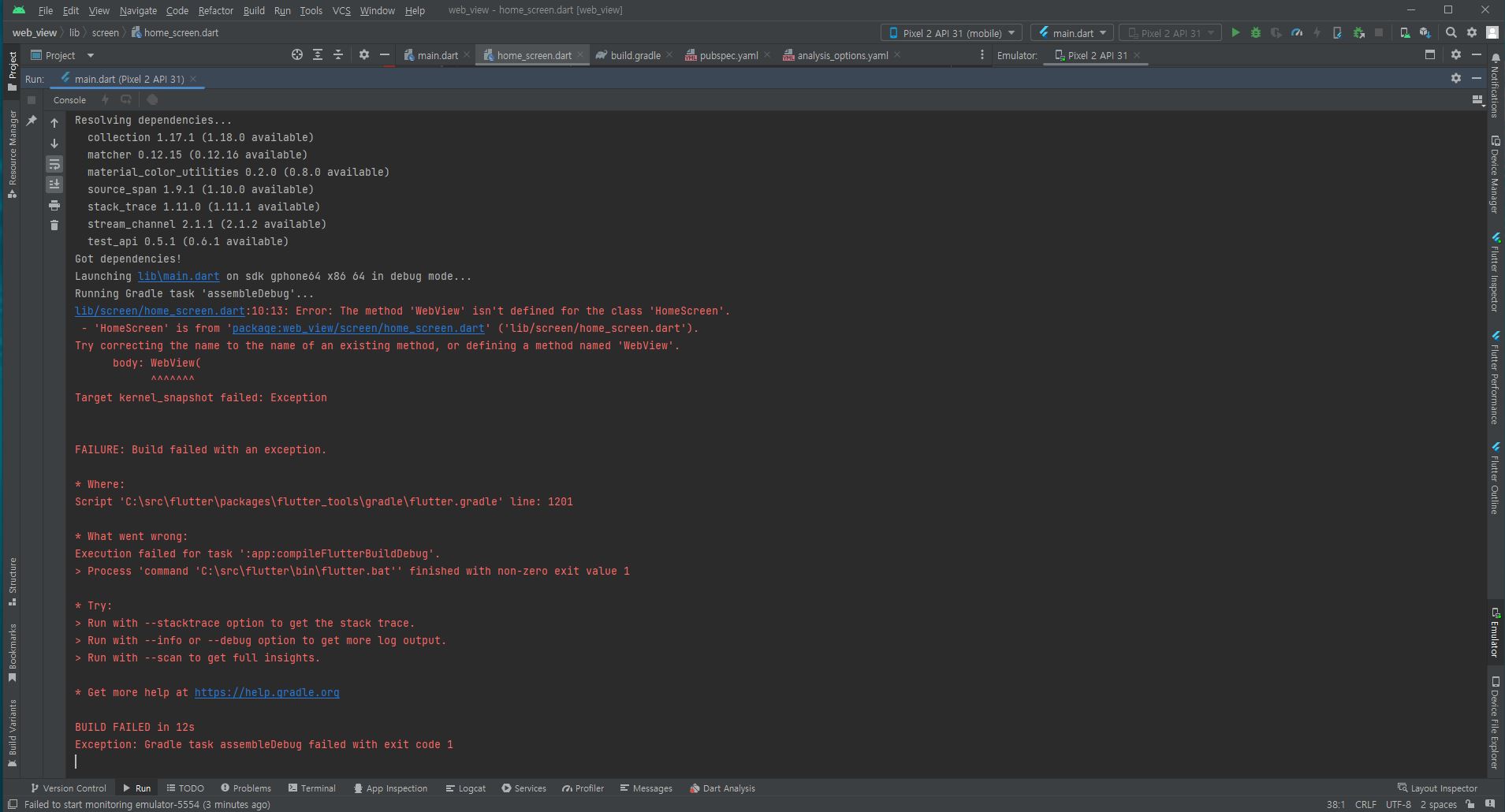Screen dimensions: 1505x812
Task: Run main.dart with the green play button
Action: click(1235, 33)
